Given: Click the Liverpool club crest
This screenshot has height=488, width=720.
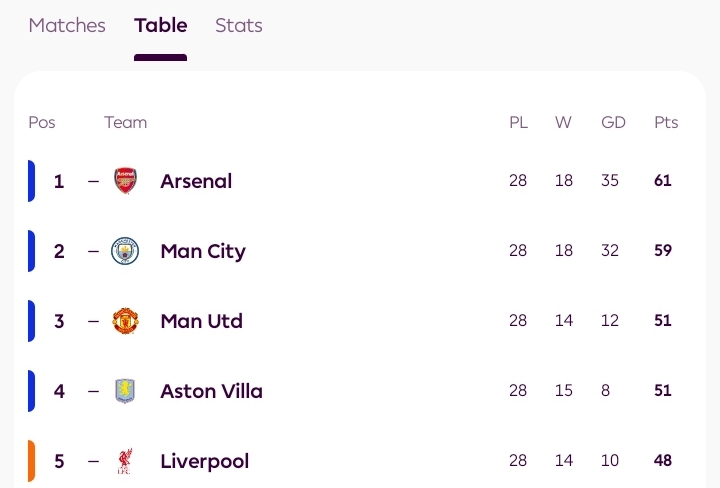Looking at the screenshot, I should point(125,461).
